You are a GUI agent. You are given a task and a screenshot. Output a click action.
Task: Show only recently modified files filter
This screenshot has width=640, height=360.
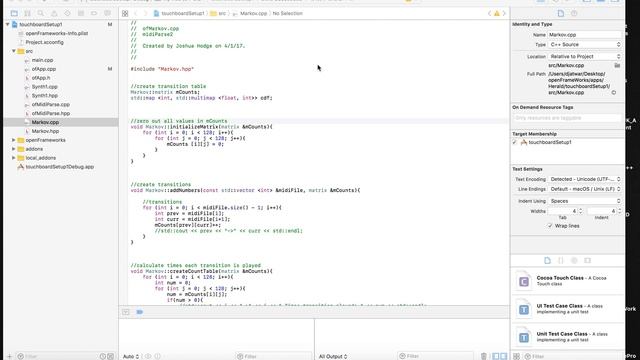[x=103, y=356]
